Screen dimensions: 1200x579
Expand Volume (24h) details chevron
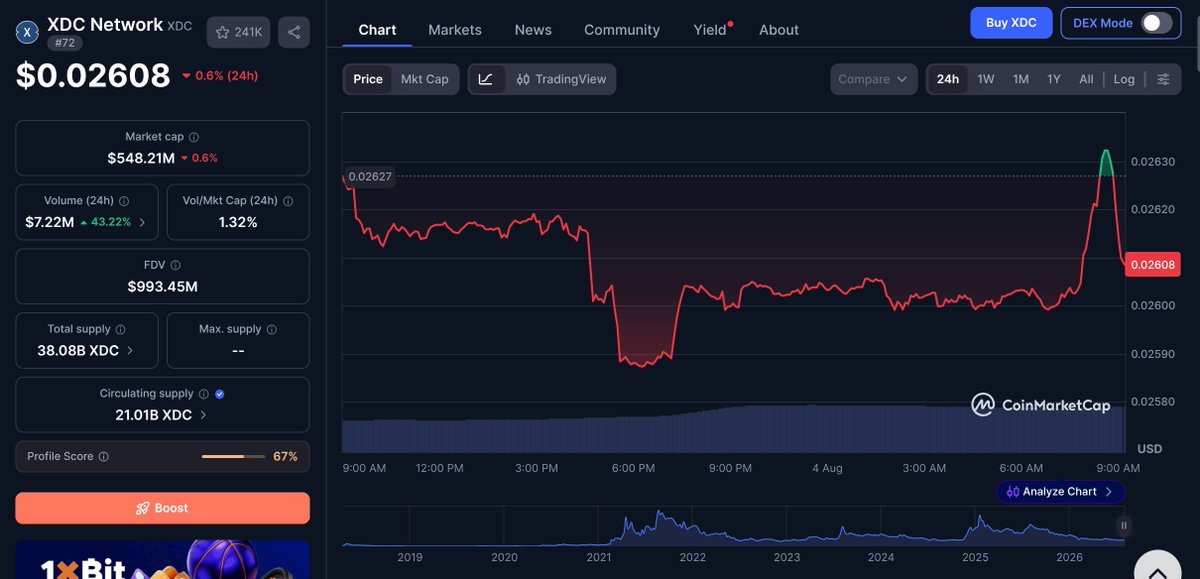141,222
